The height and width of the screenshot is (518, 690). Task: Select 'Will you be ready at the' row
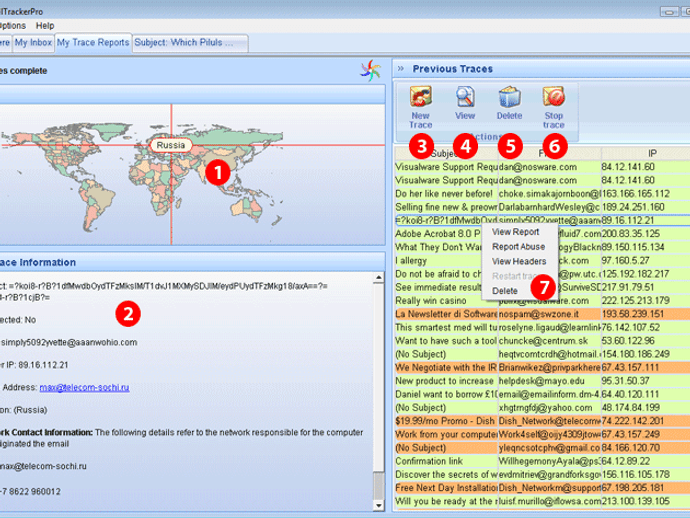tap(543, 501)
